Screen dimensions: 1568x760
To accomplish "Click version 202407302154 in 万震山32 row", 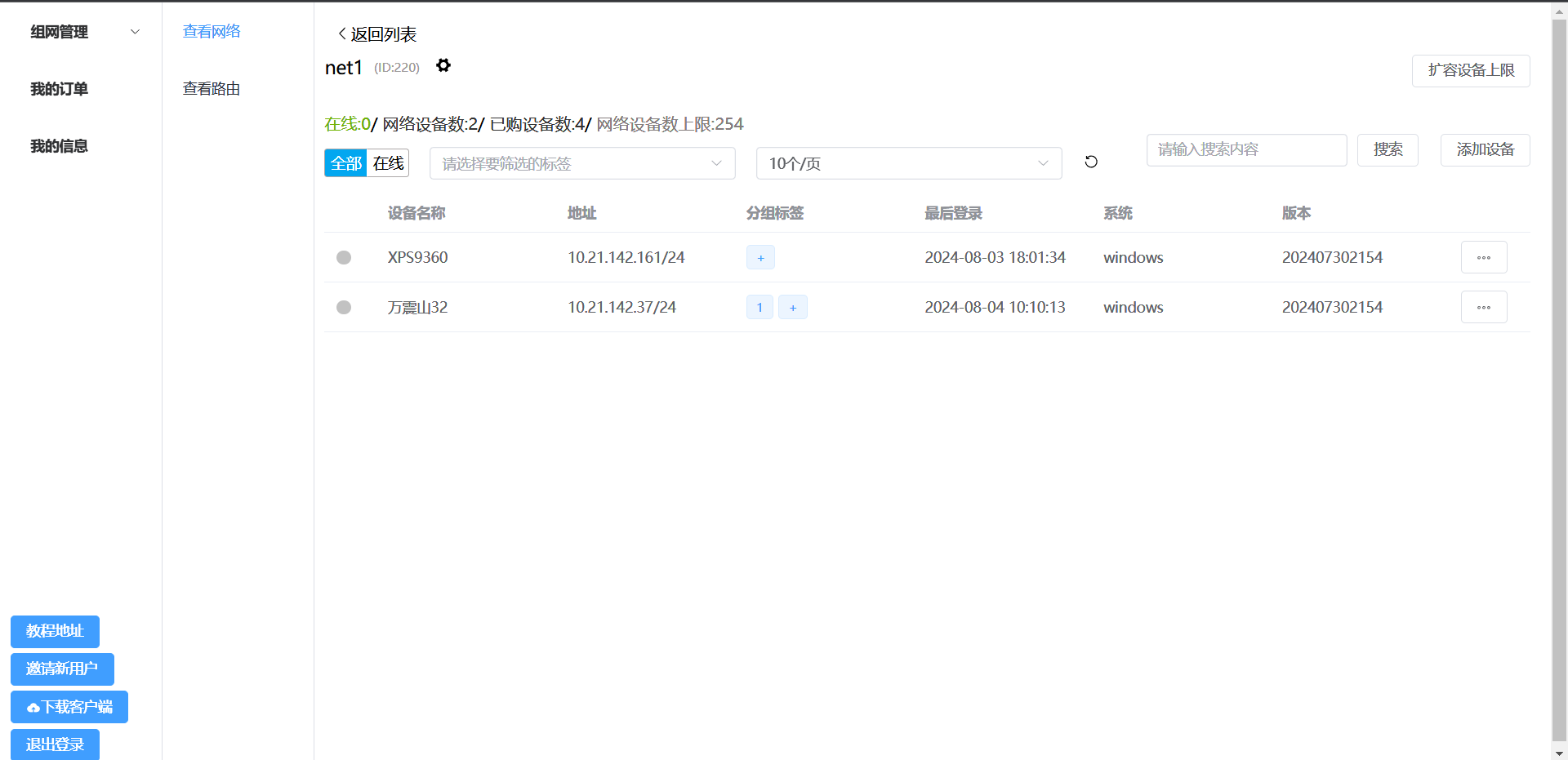I will 1332,307.
